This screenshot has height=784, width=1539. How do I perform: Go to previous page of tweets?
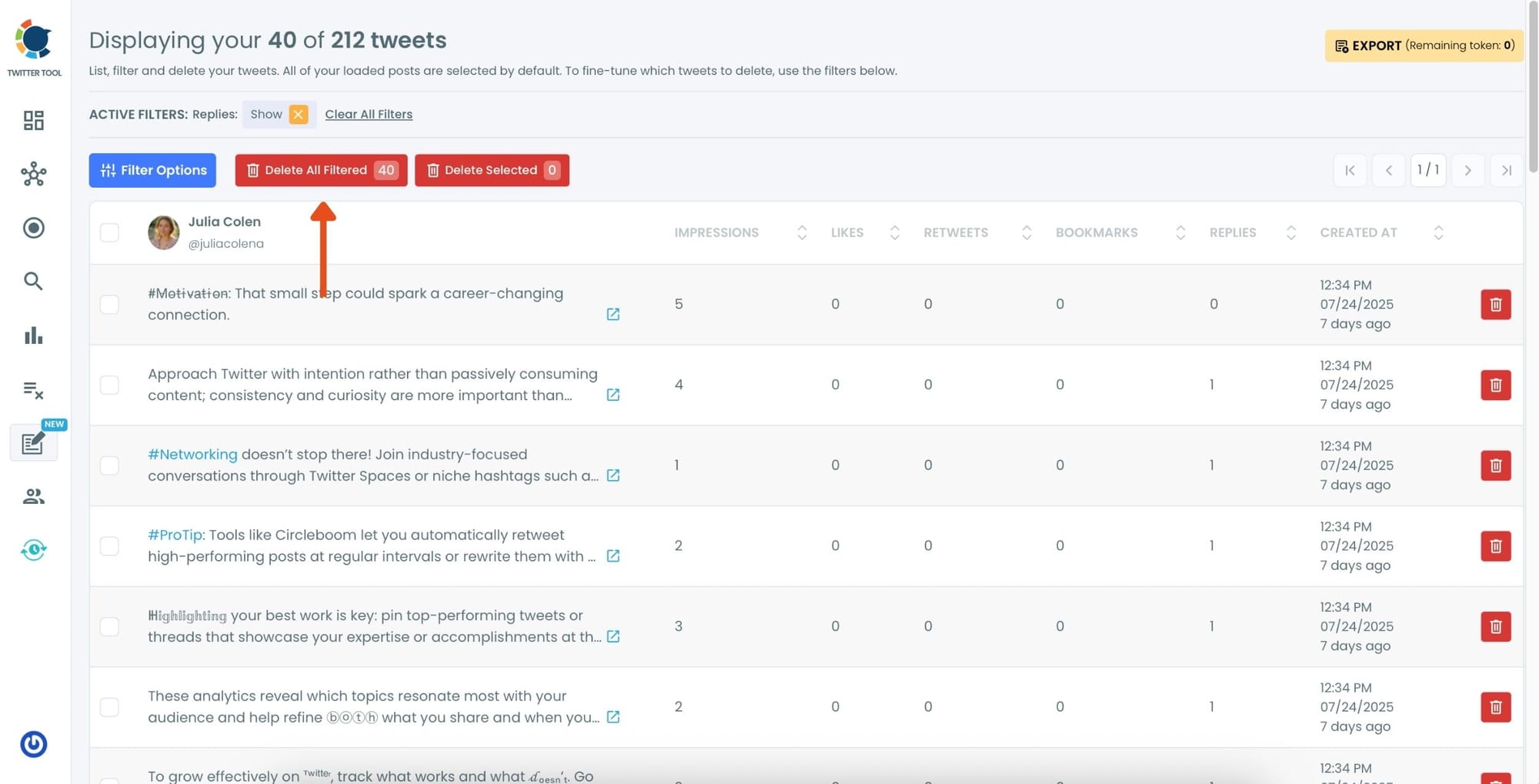tap(1389, 170)
